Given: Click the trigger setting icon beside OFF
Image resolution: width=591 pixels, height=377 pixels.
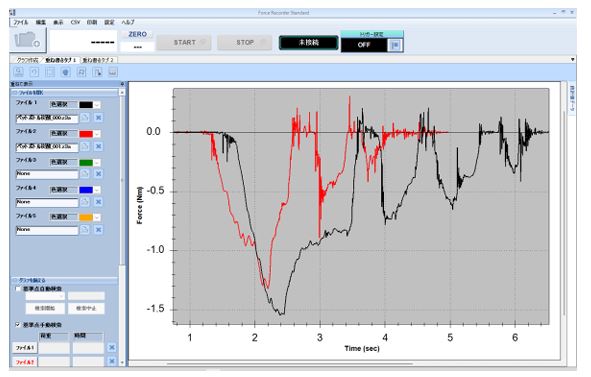Looking at the screenshot, I should click(x=395, y=45).
